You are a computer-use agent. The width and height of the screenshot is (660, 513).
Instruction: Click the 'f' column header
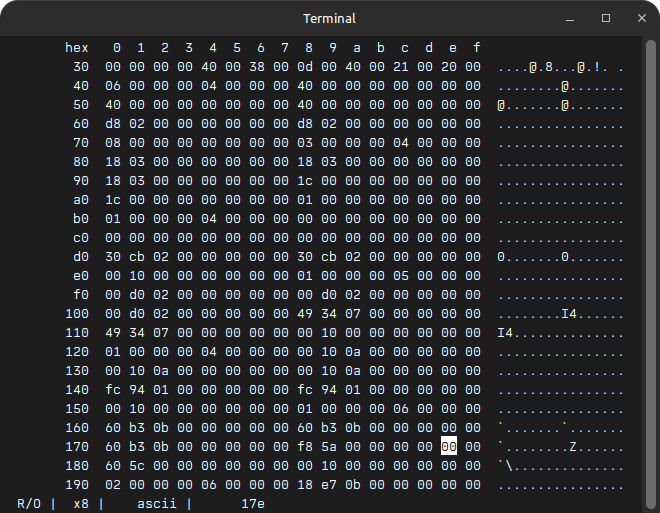point(477,47)
